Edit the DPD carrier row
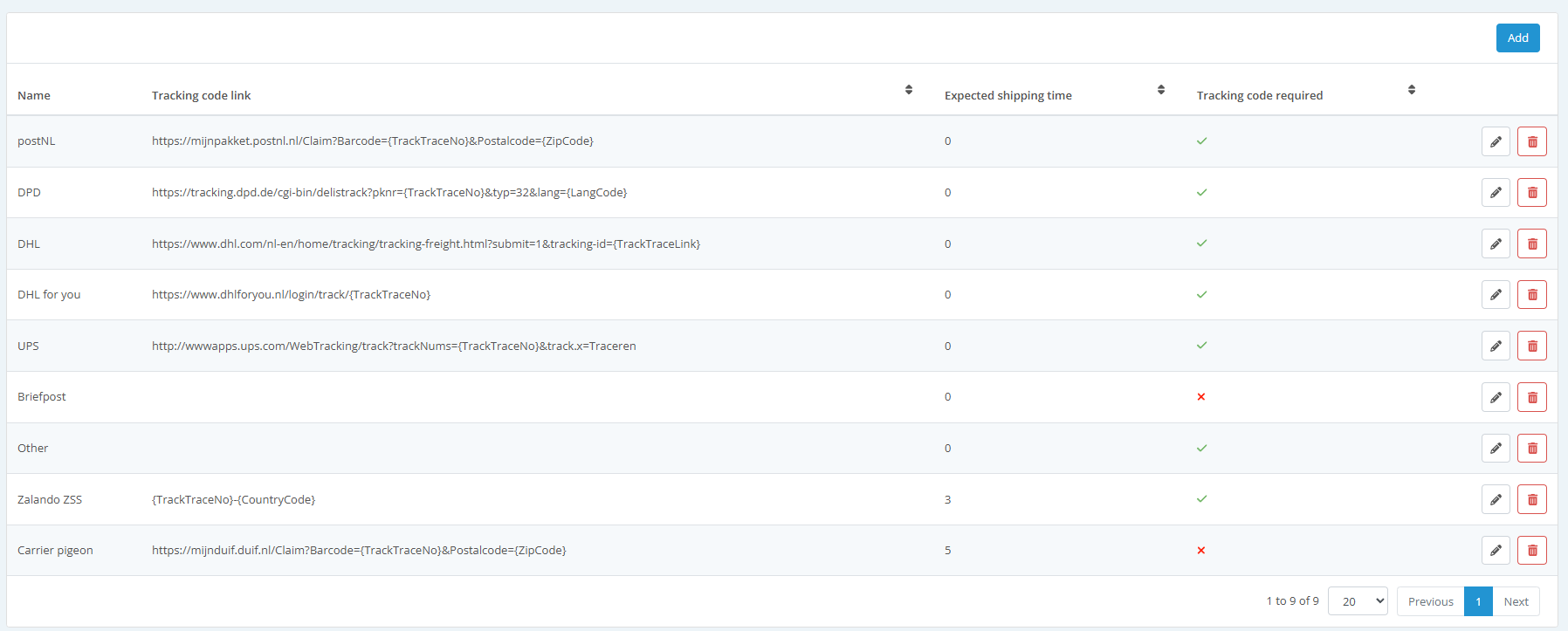 pyautogui.click(x=1496, y=192)
